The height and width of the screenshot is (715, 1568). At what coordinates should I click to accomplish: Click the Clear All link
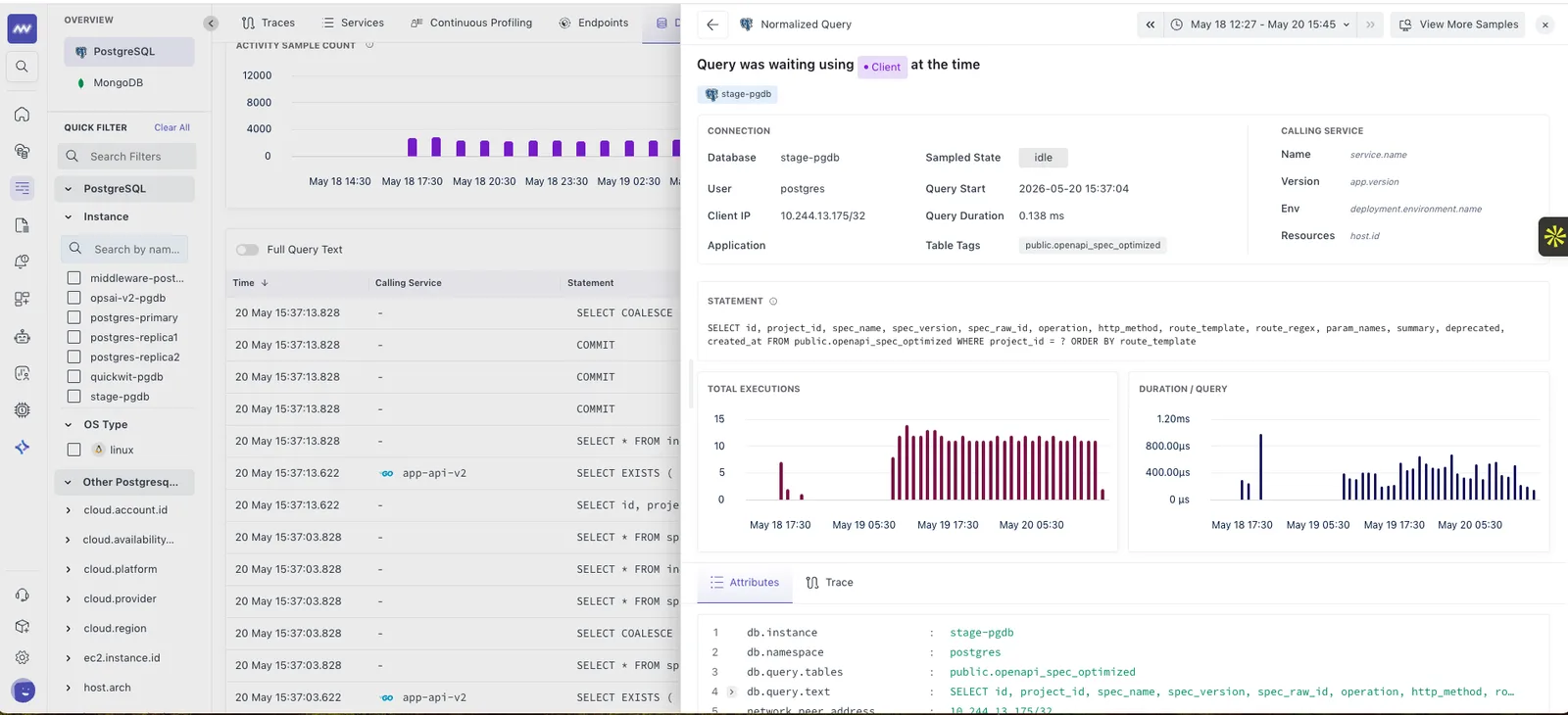point(171,127)
